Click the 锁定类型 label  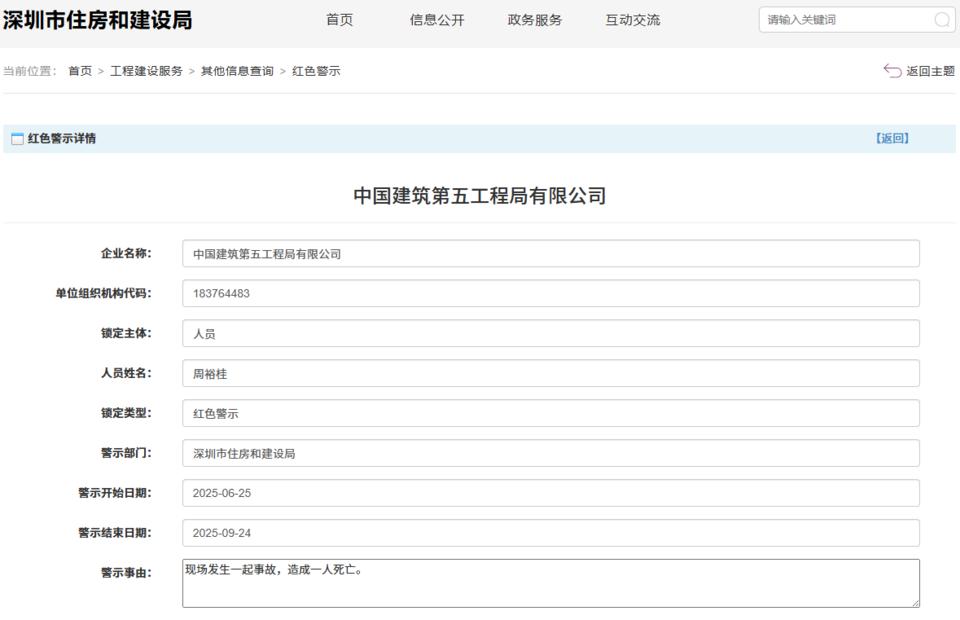(126, 413)
